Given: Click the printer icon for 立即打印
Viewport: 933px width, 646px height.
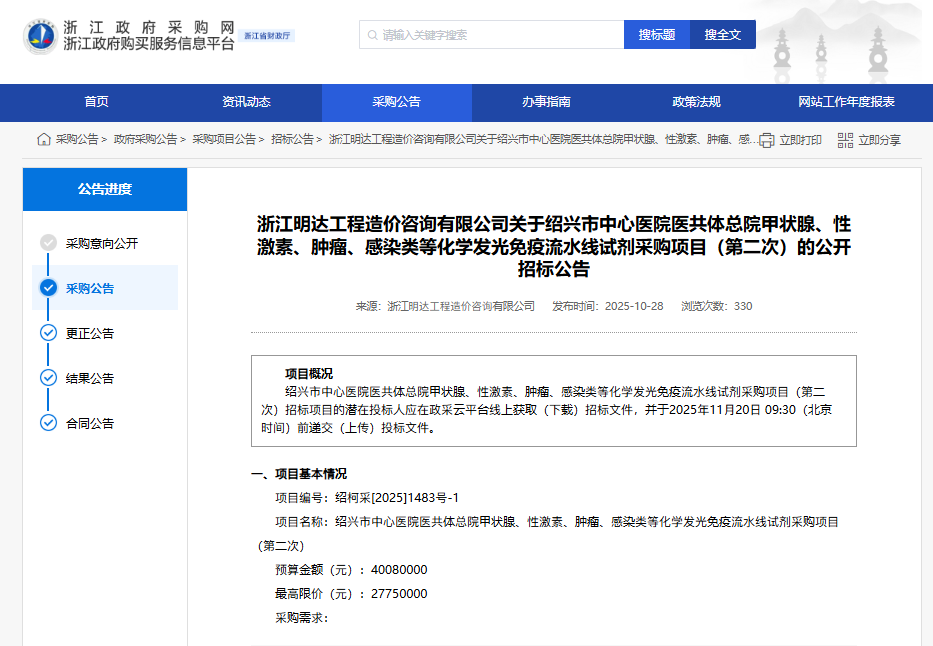Looking at the screenshot, I should [x=767, y=140].
